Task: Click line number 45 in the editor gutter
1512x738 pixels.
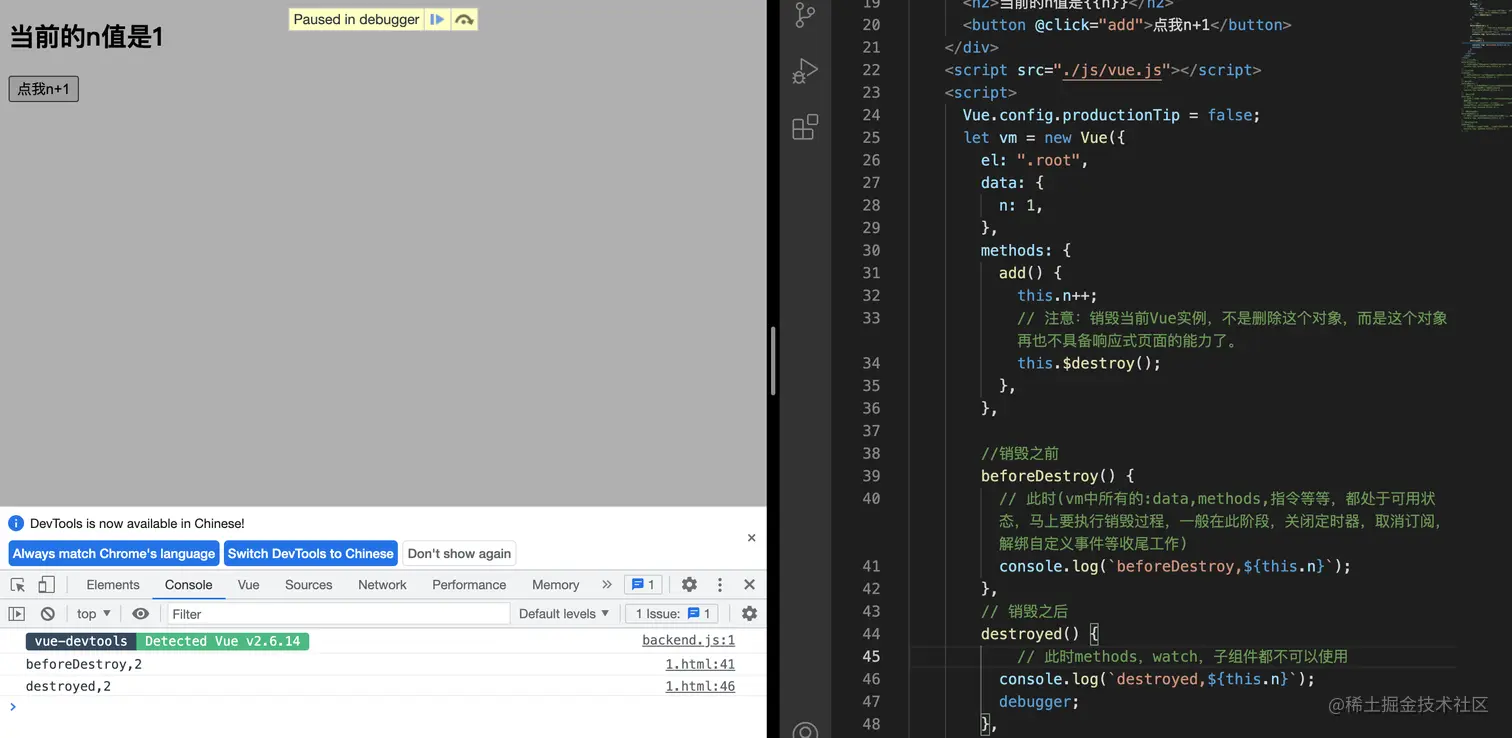Action: pyautogui.click(x=871, y=657)
